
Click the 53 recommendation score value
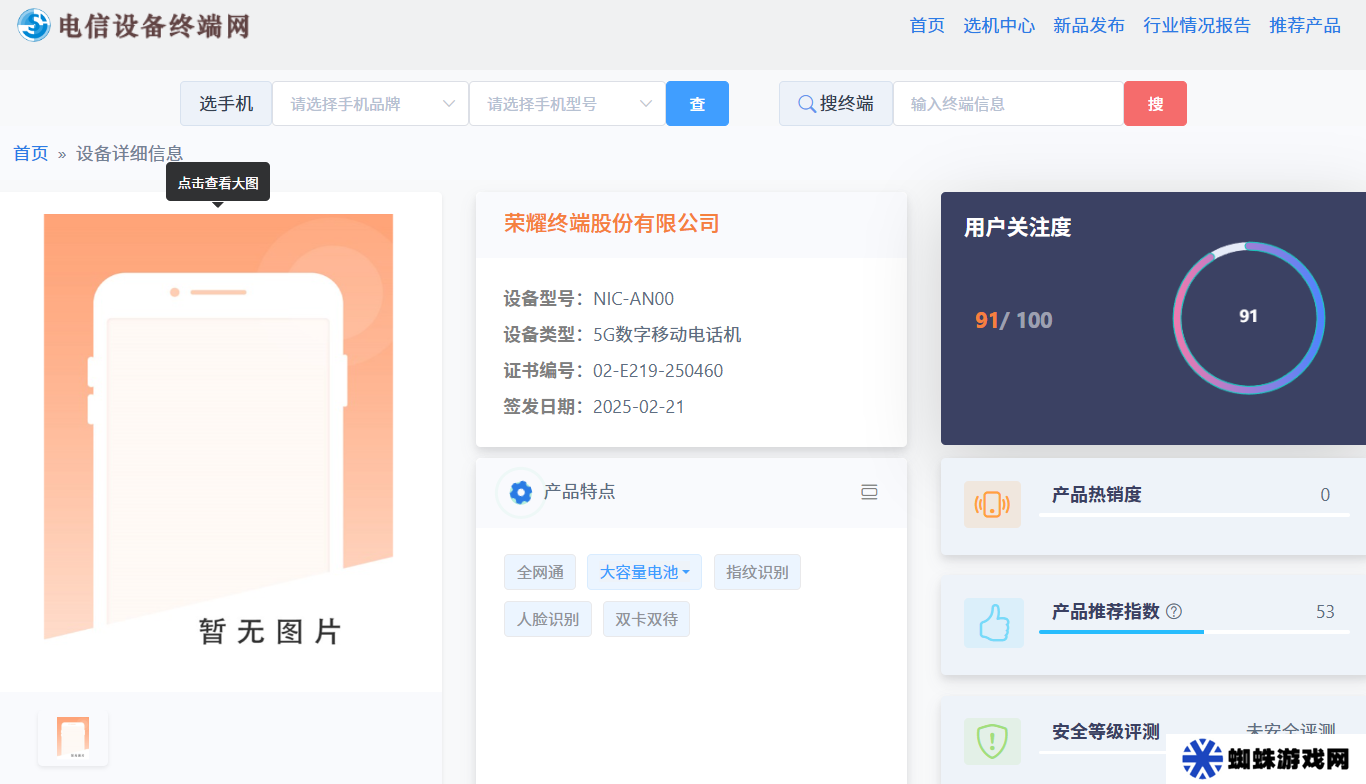tap(1325, 611)
